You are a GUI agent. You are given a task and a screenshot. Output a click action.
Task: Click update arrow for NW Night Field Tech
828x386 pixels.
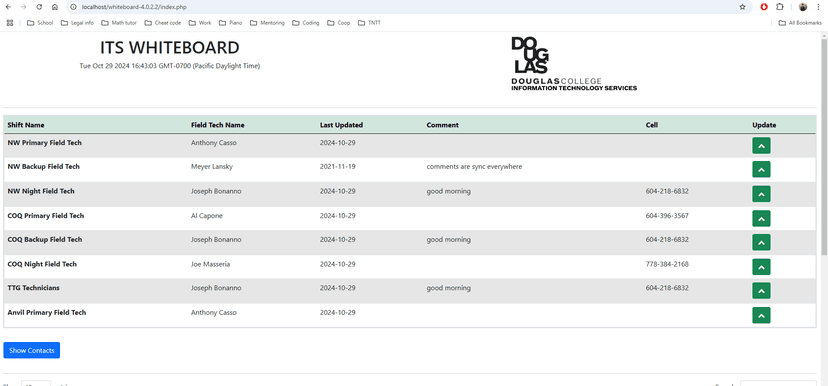761,194
